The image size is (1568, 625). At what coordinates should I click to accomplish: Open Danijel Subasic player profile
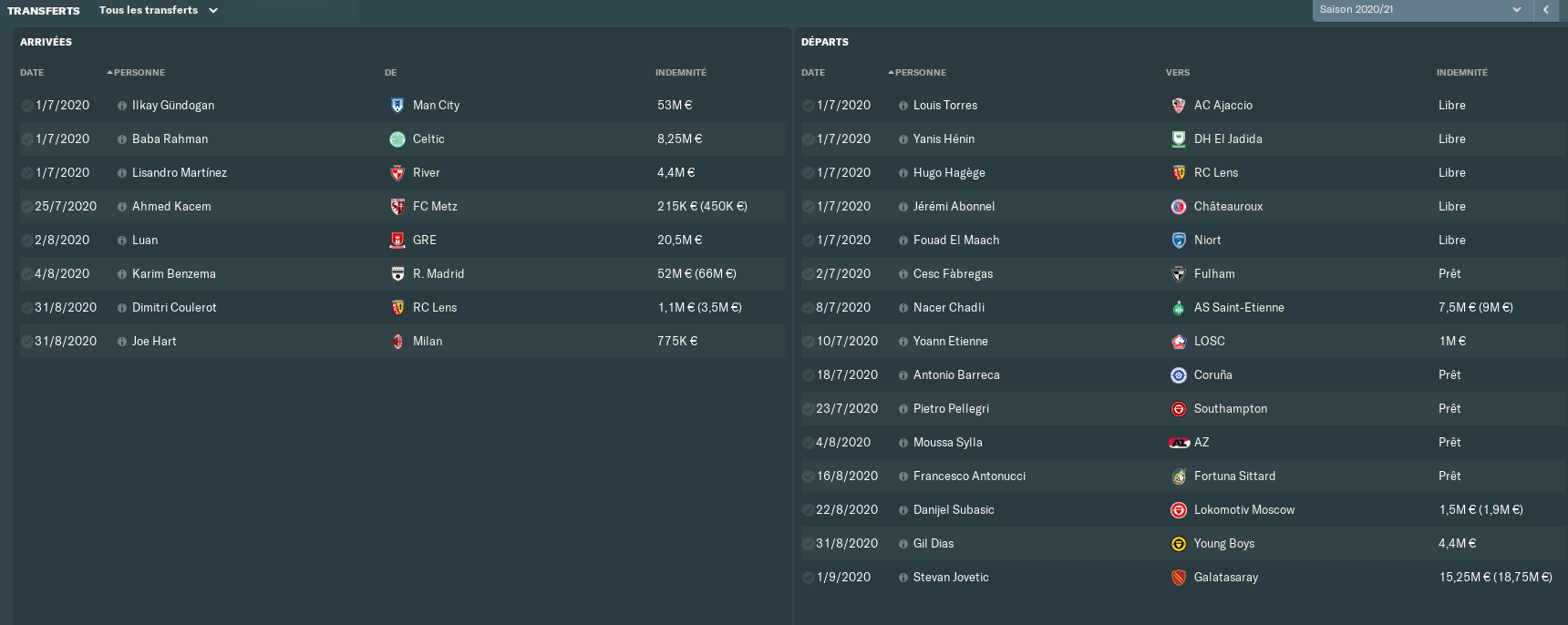tap(954, 510)
